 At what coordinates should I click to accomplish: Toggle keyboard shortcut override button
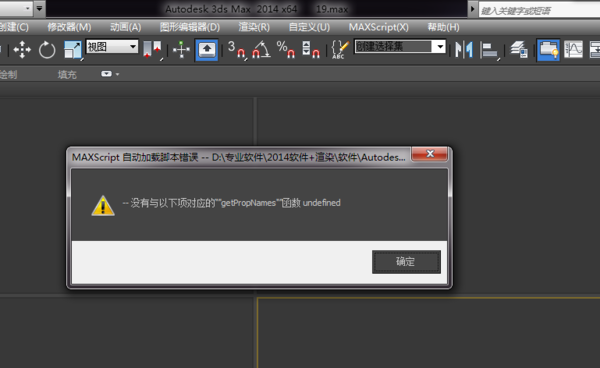207,50
